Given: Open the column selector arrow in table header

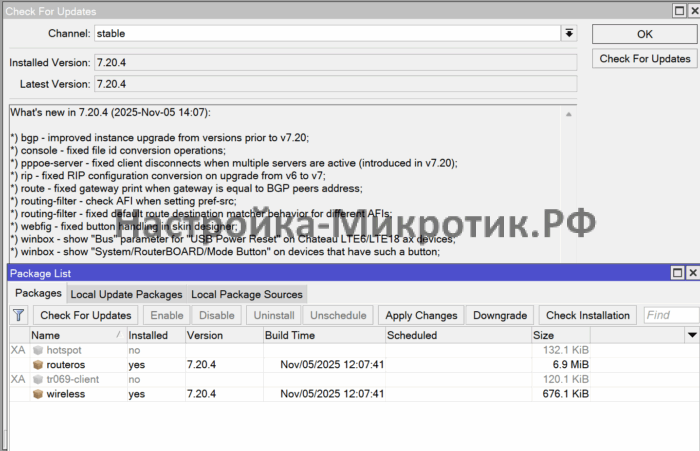Looking at the screenshot, I should click(x=691, y=336).
